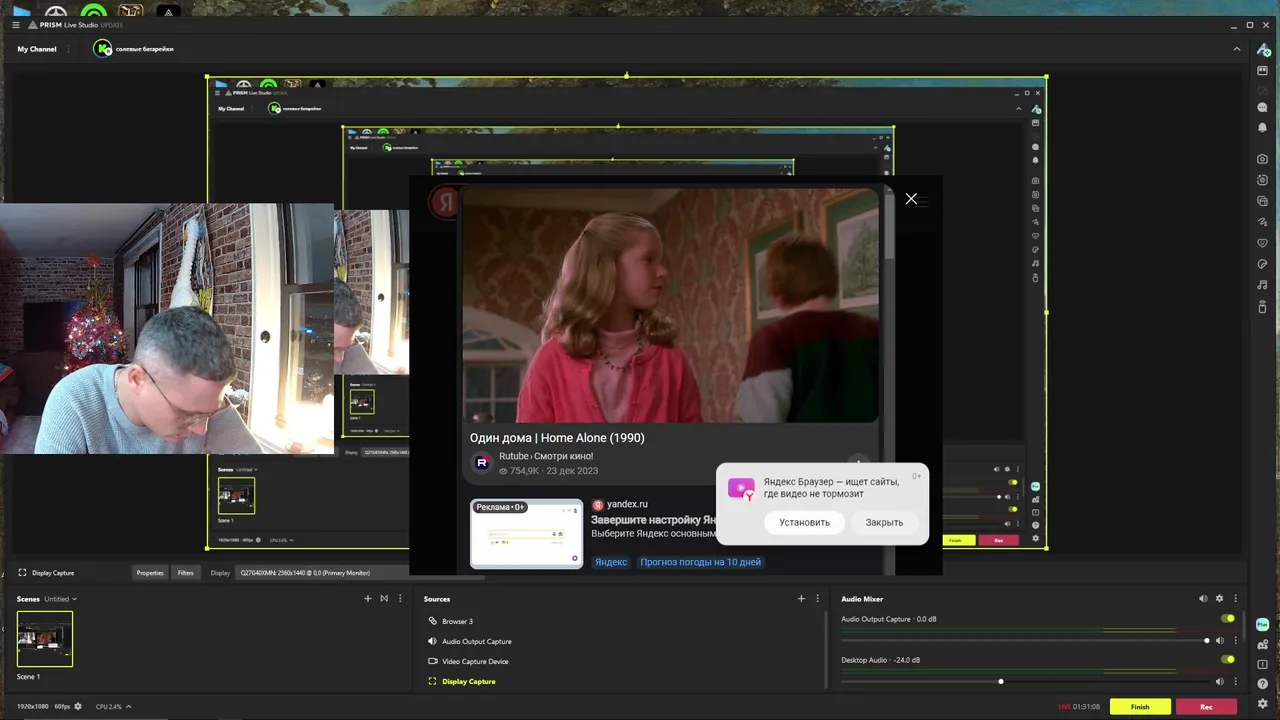The width and height of the screenshot is (1280, 720).
Task: Close the video overlay with X
Action: click(x=911, y=199)
